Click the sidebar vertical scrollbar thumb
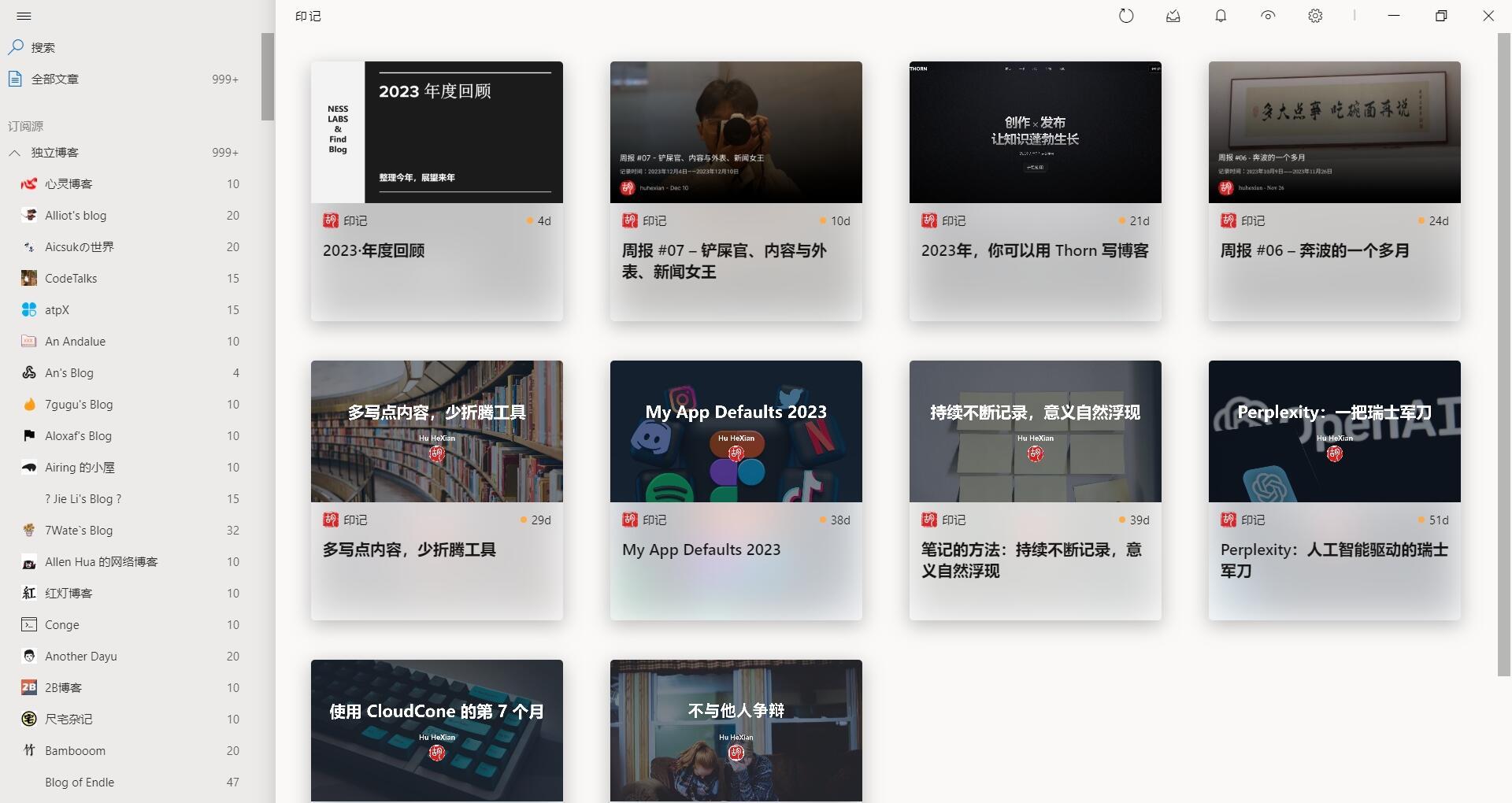 (x=268, y=76)
